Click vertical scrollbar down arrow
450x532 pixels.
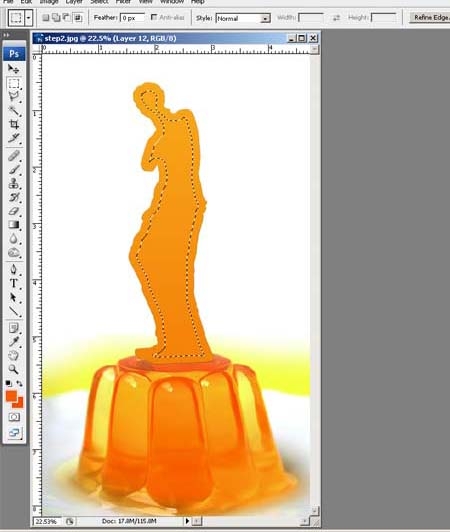[315, 511]
